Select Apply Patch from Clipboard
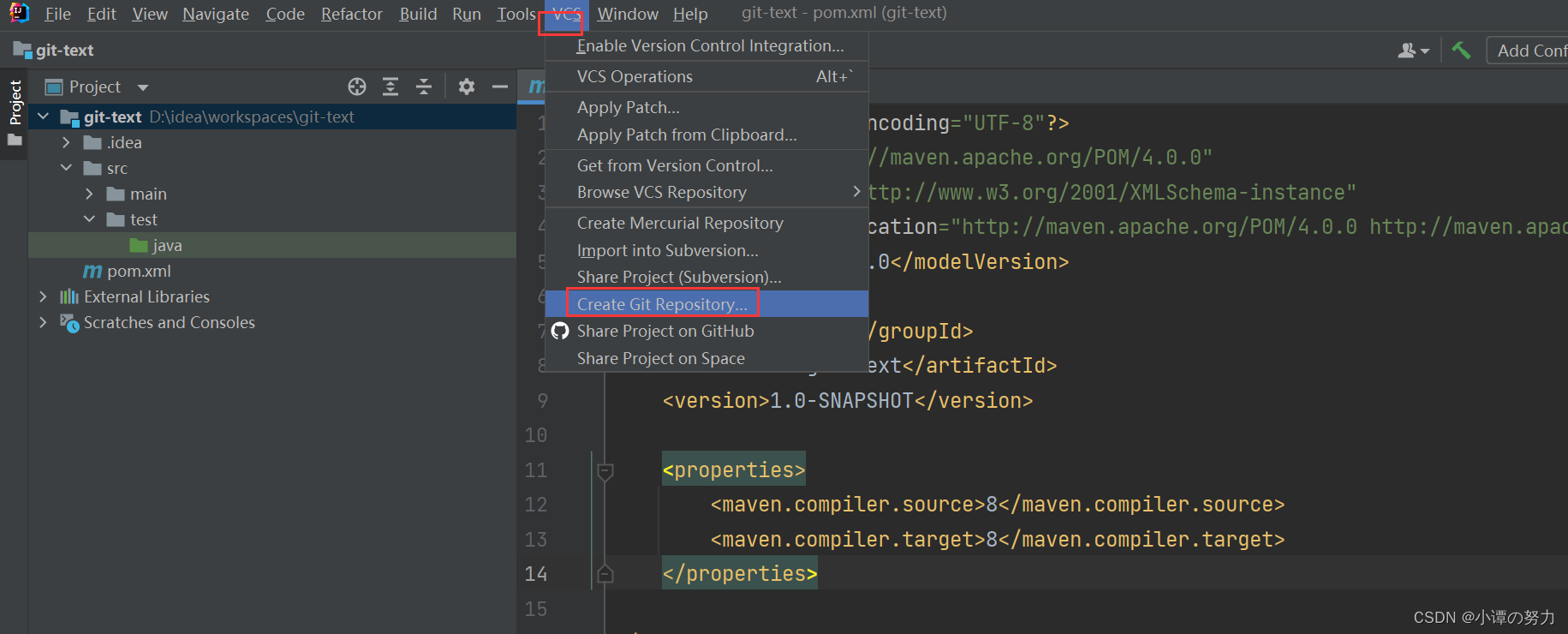The image size is (1568, 634). coord(707,135)
